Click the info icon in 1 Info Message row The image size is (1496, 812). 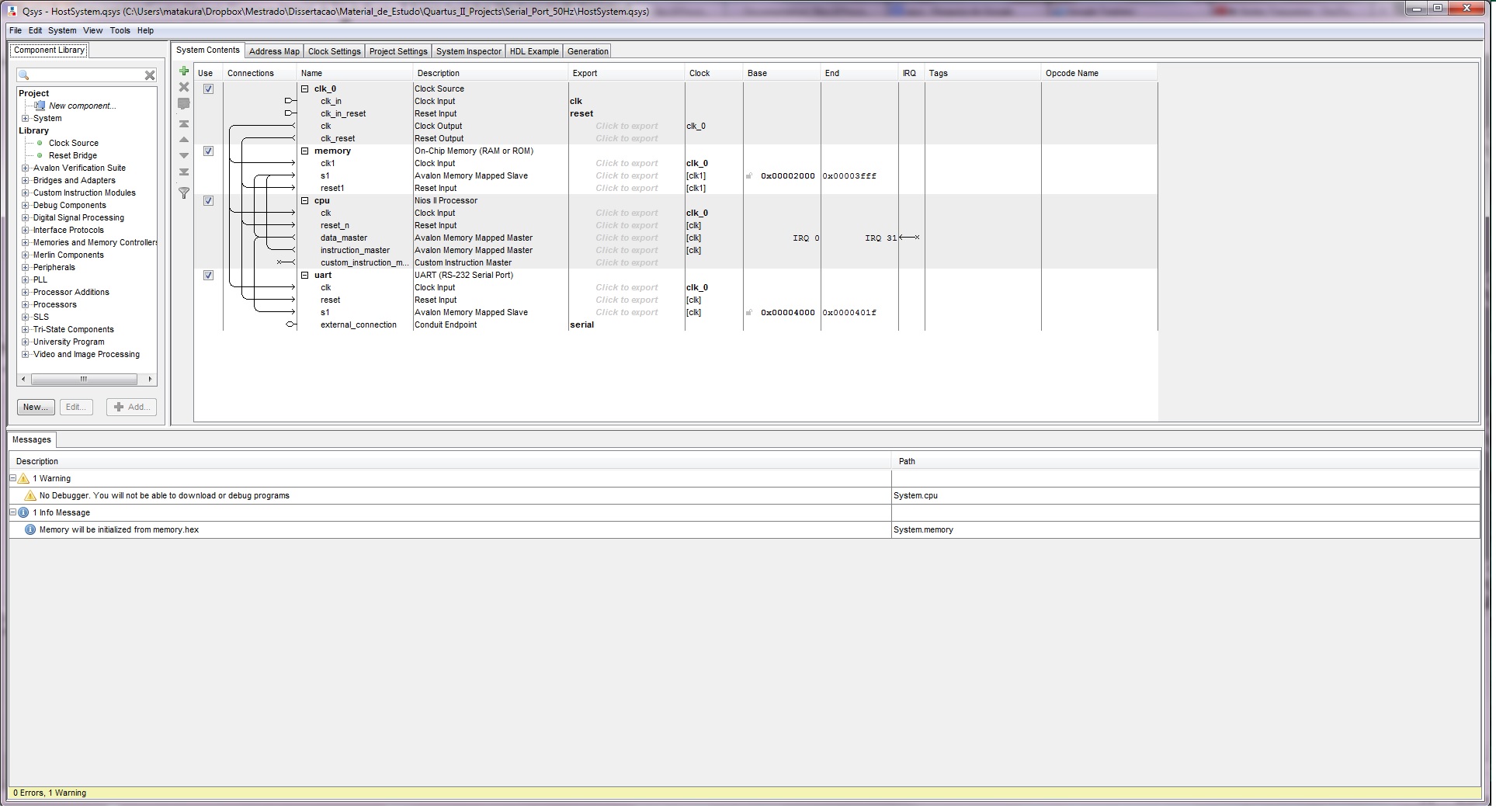click(23, 512)
